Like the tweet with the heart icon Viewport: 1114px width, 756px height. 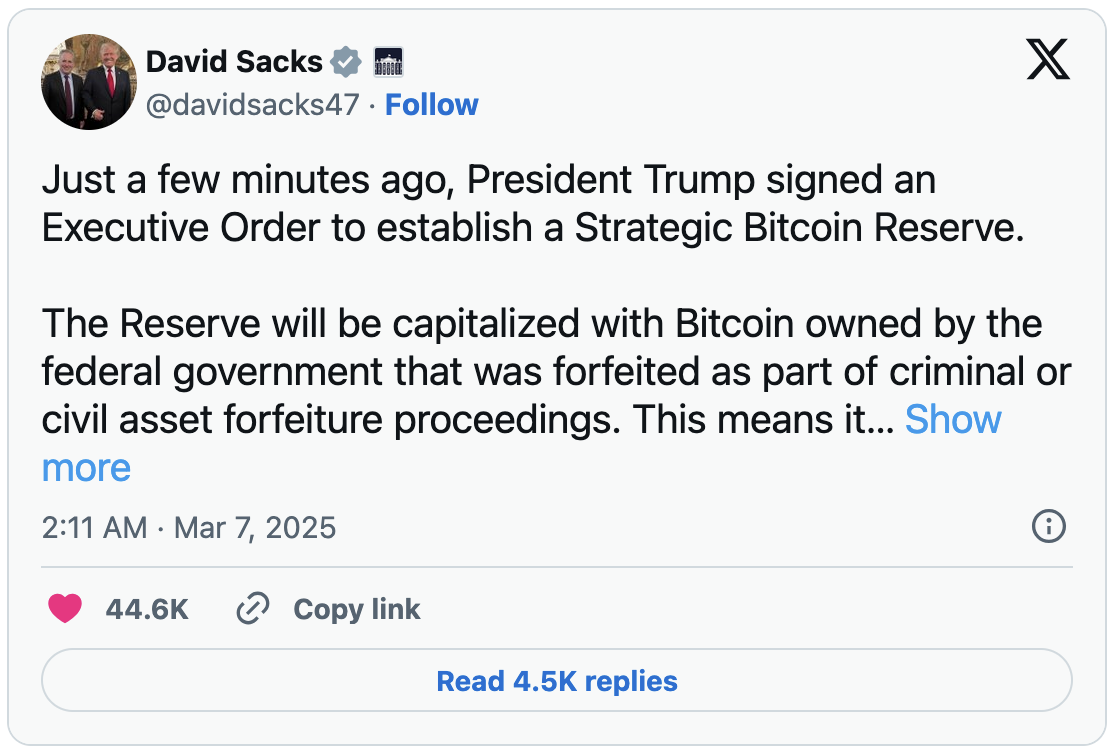point(65,609)
